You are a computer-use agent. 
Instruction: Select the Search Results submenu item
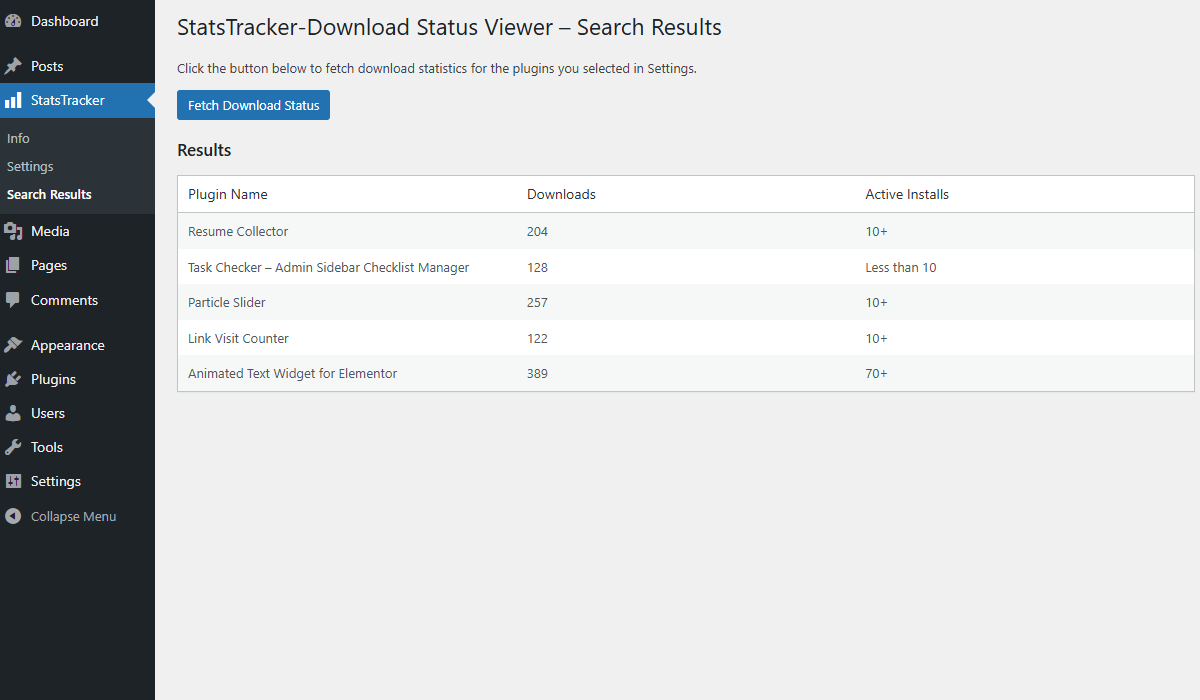(x=49, y=194)
